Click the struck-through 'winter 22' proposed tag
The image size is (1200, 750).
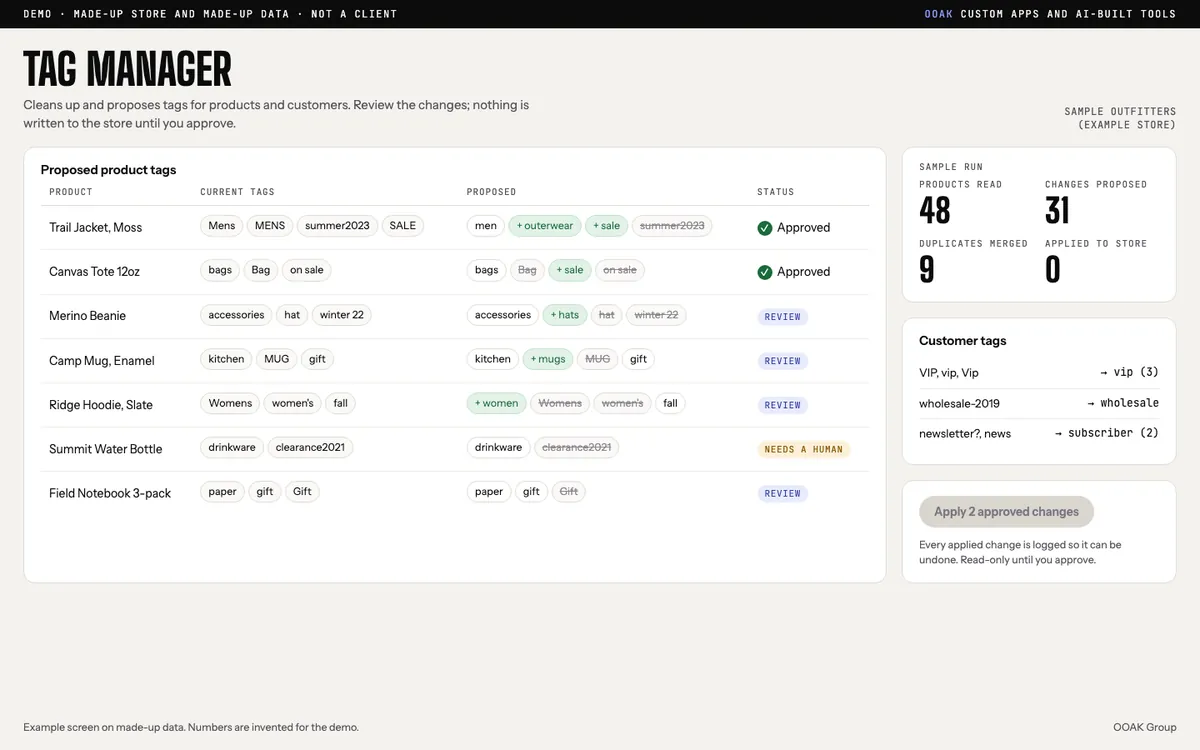point(656,315)
